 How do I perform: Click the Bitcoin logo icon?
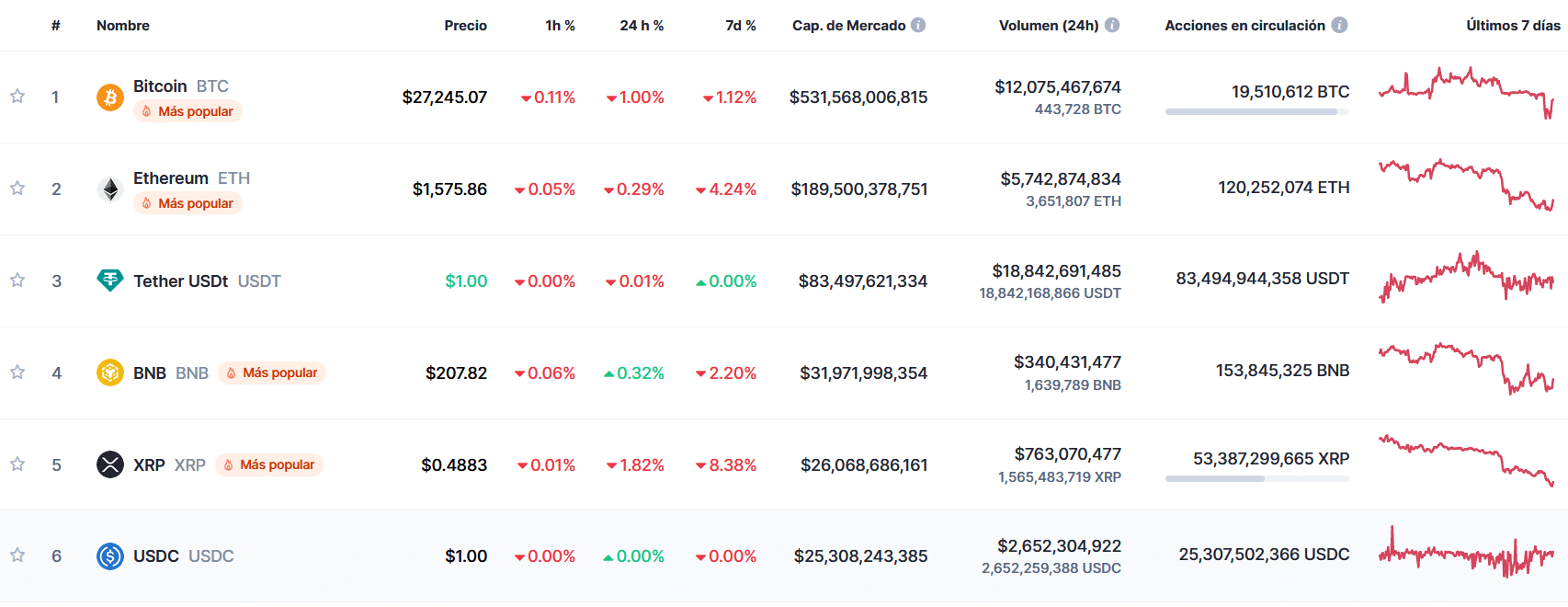point(110,97)
